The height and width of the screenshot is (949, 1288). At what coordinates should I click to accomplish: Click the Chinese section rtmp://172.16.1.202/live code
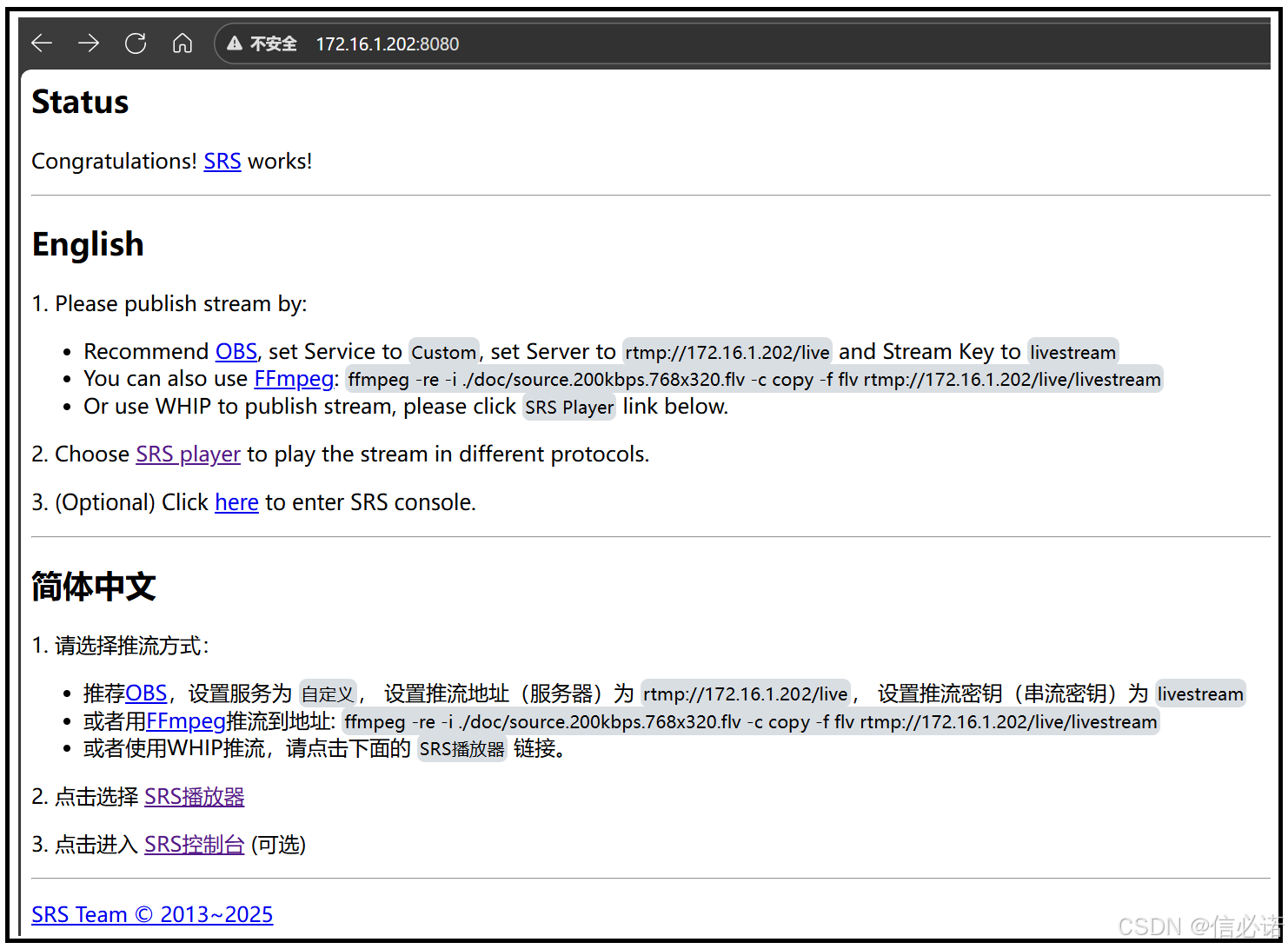point(746,694)
